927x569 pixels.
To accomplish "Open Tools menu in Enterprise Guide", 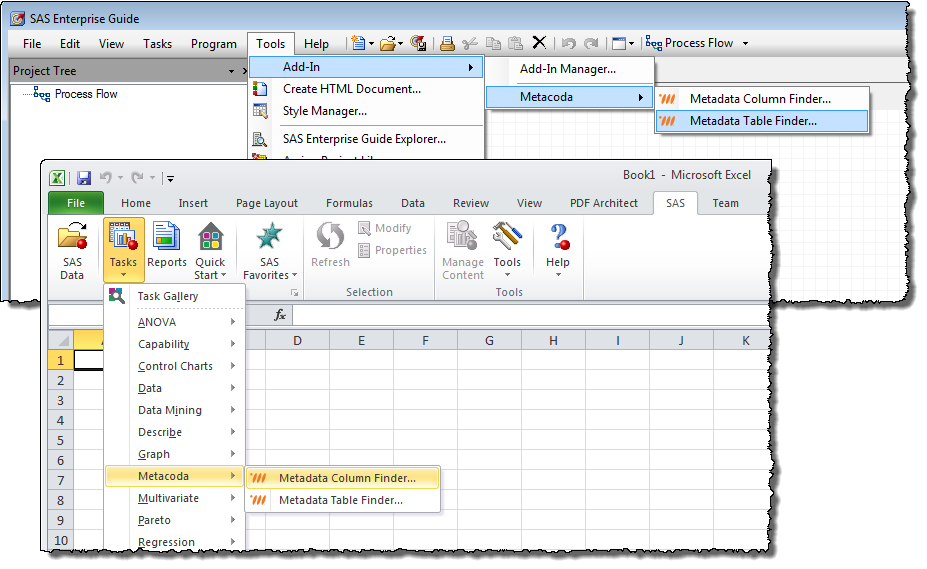I will (270, 44).
